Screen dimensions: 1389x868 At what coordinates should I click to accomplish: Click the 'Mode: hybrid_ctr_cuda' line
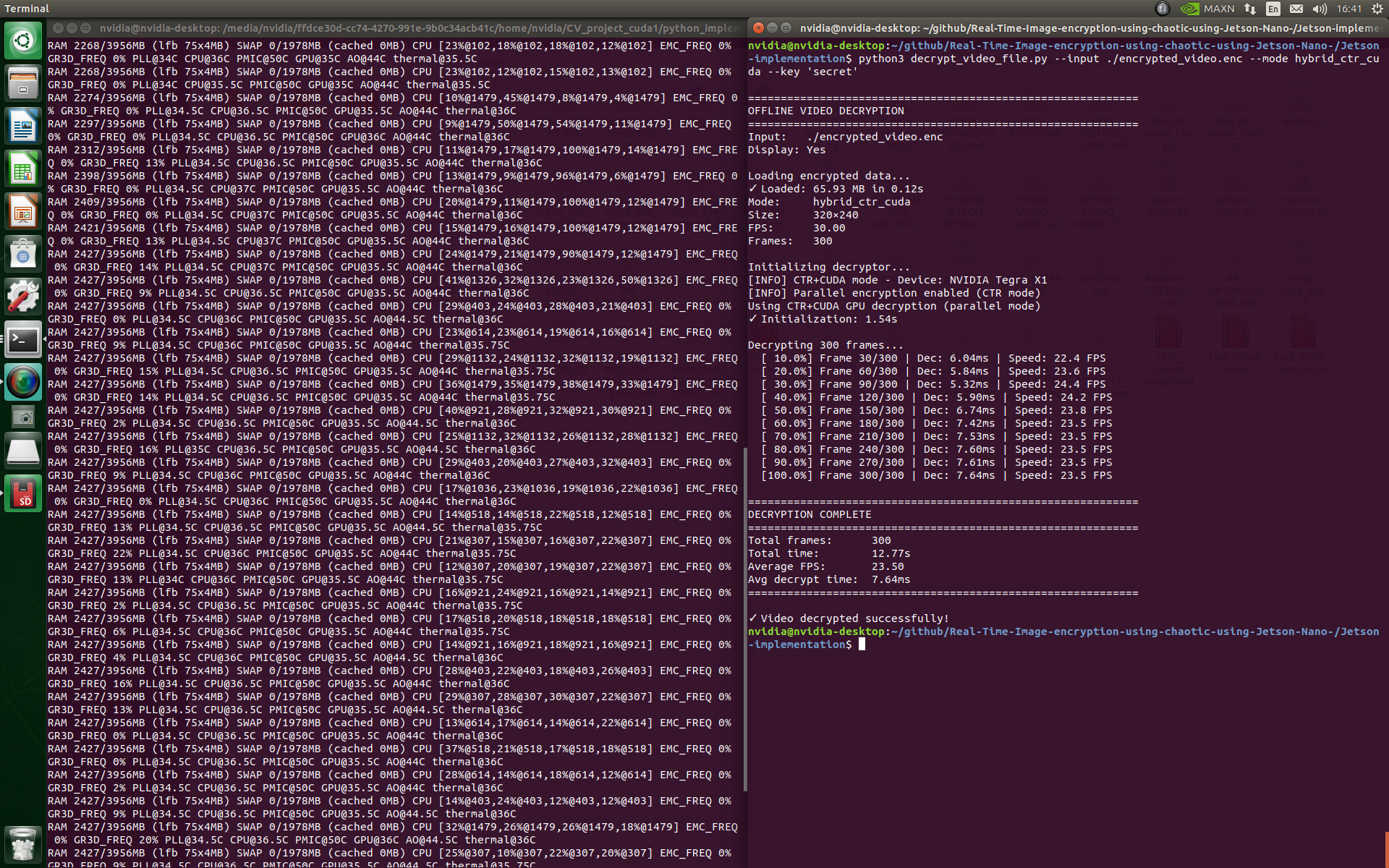click(x=829, y=202)
